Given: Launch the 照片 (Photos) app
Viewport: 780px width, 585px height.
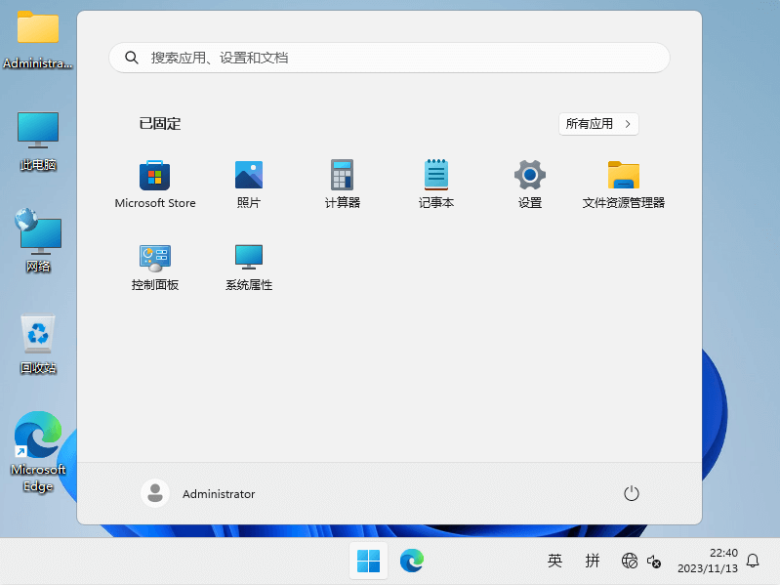Looking at the screenshot, I should 249,184.
